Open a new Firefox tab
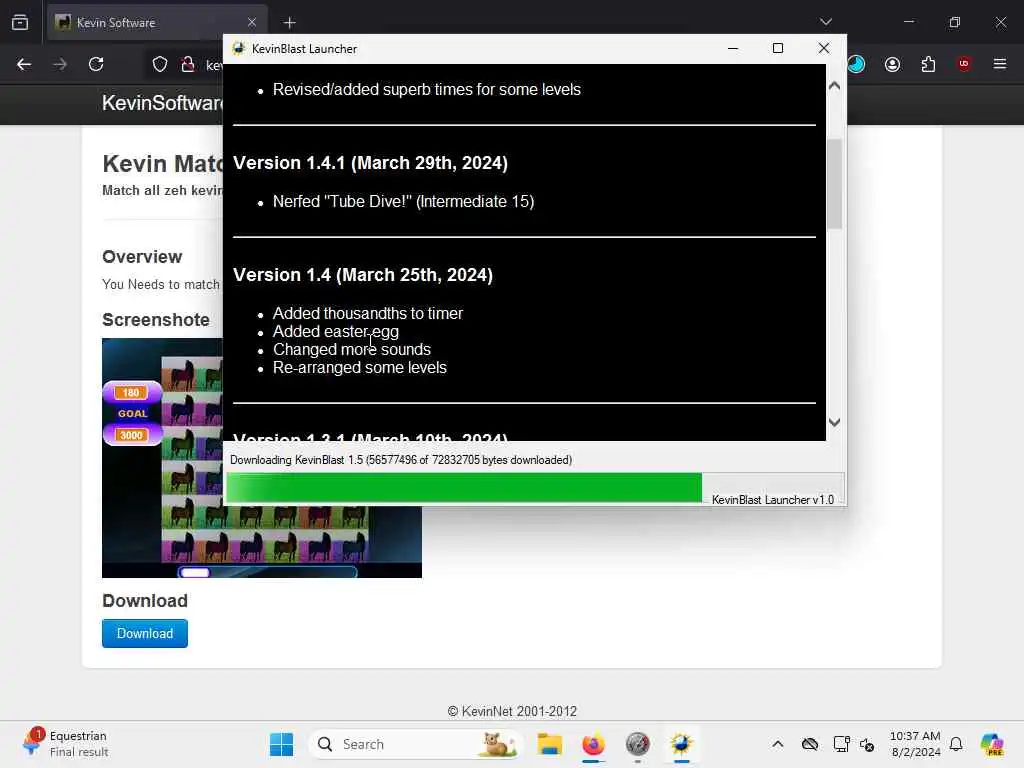This screenshot has height=768, width=1024. (x=289, y=23)
